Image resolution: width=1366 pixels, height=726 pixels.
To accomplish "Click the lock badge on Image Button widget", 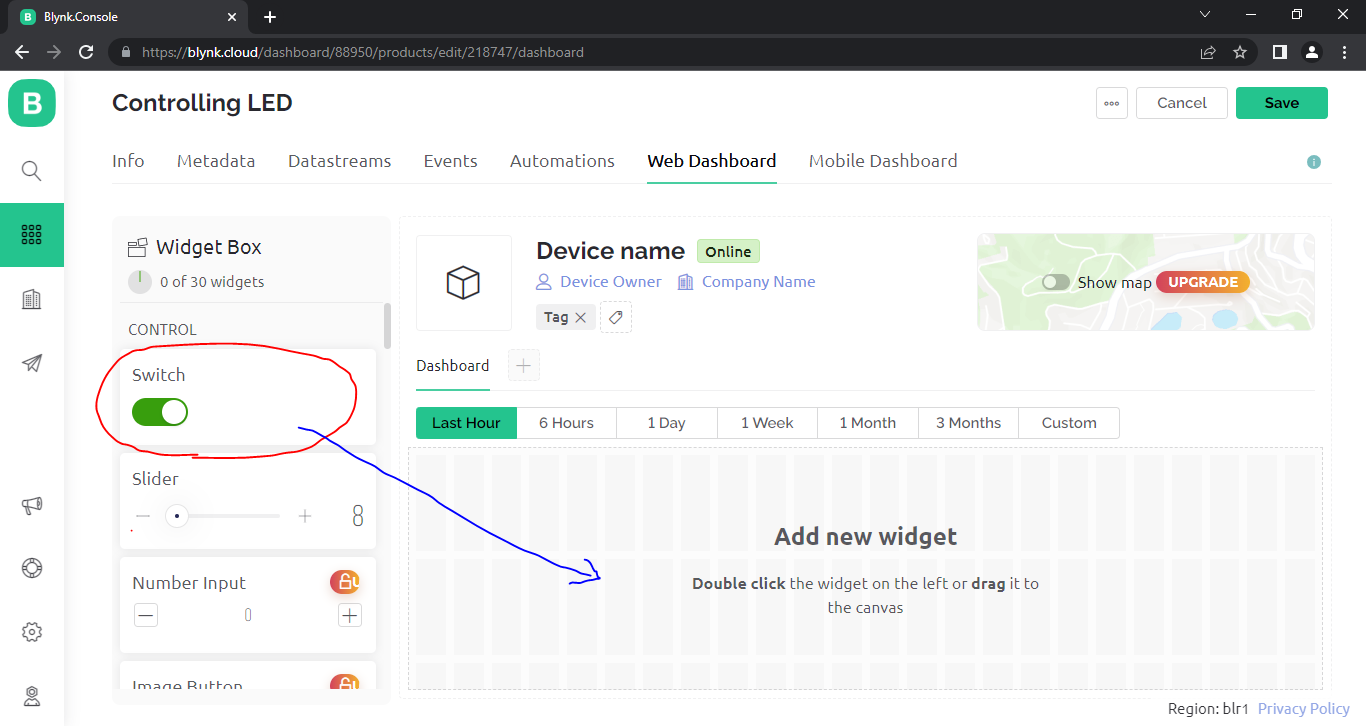I will click(346, 683).
